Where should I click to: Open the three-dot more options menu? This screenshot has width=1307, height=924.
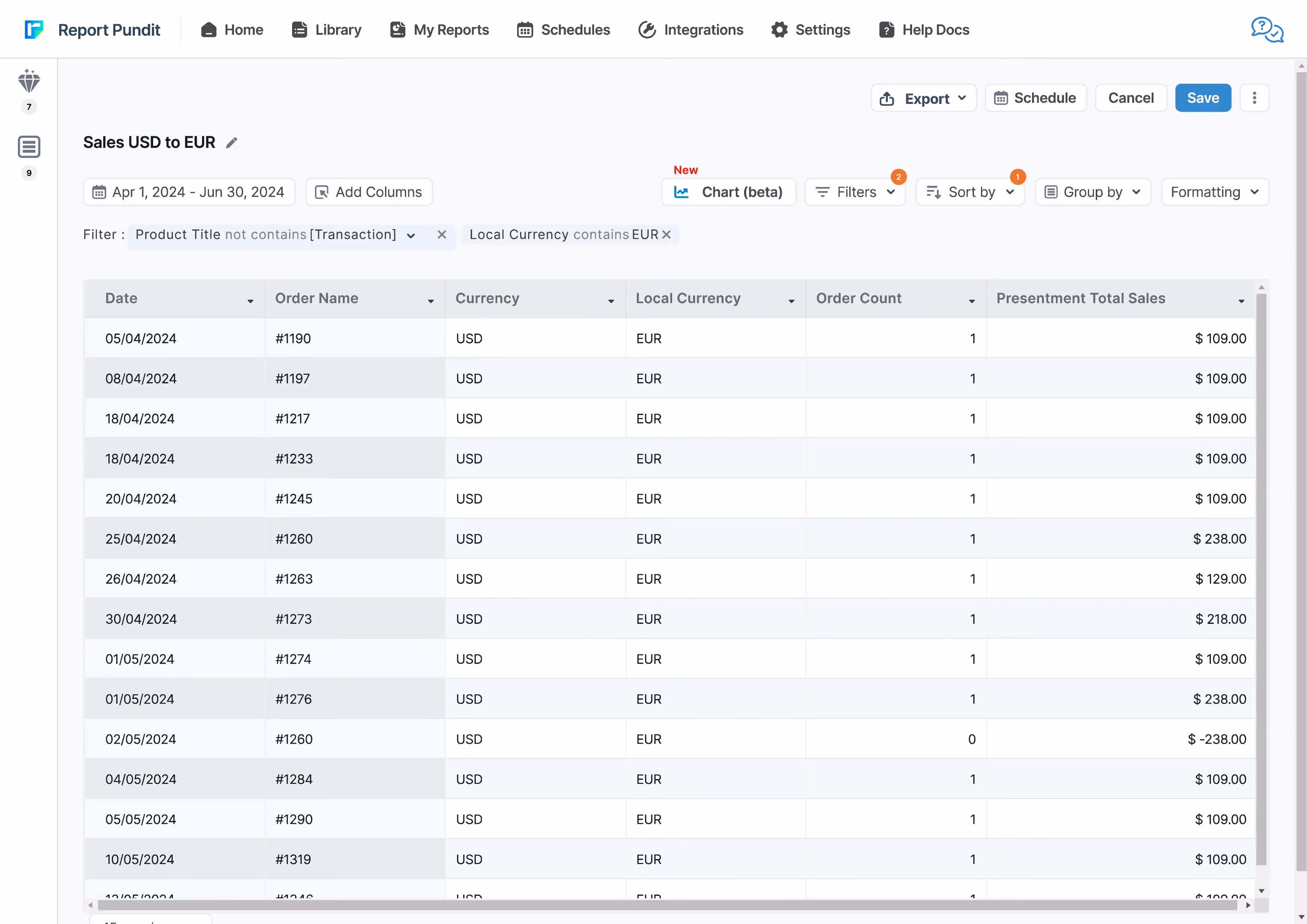1254,98
